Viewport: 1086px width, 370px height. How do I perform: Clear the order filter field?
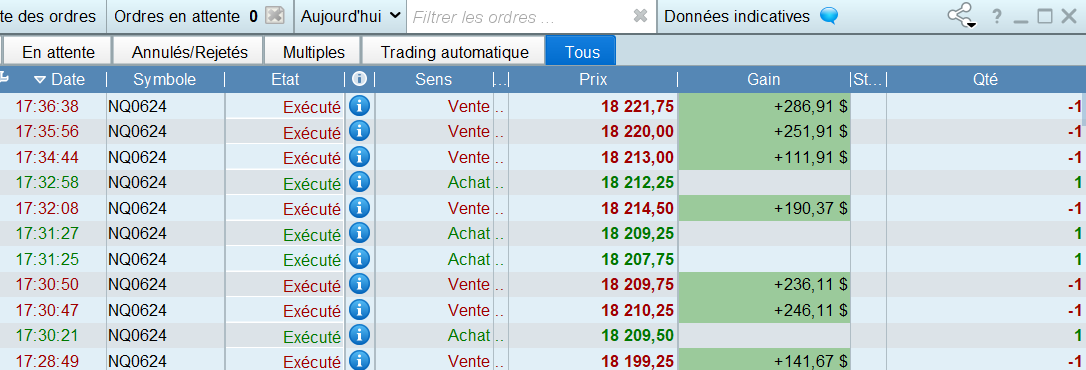coord(641,16)
